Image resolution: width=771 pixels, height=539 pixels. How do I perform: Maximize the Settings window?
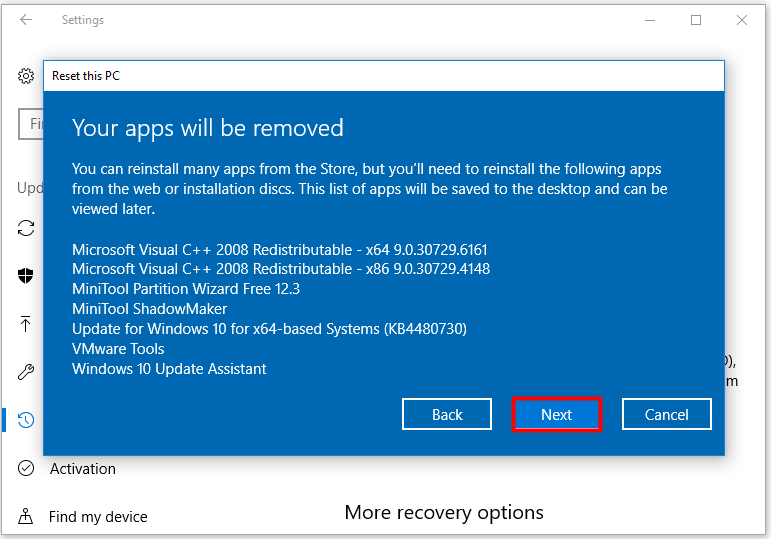[696, 20]
